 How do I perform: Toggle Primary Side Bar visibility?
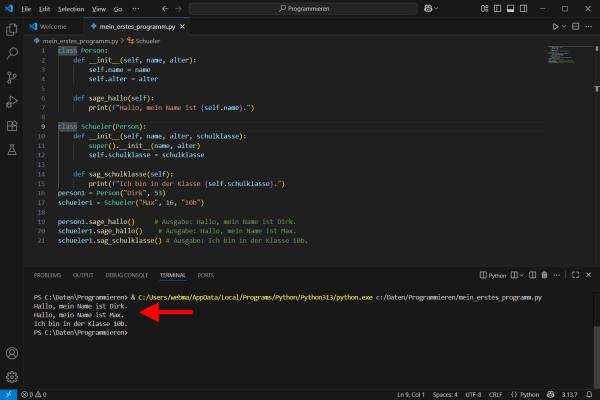click(497, 8)
